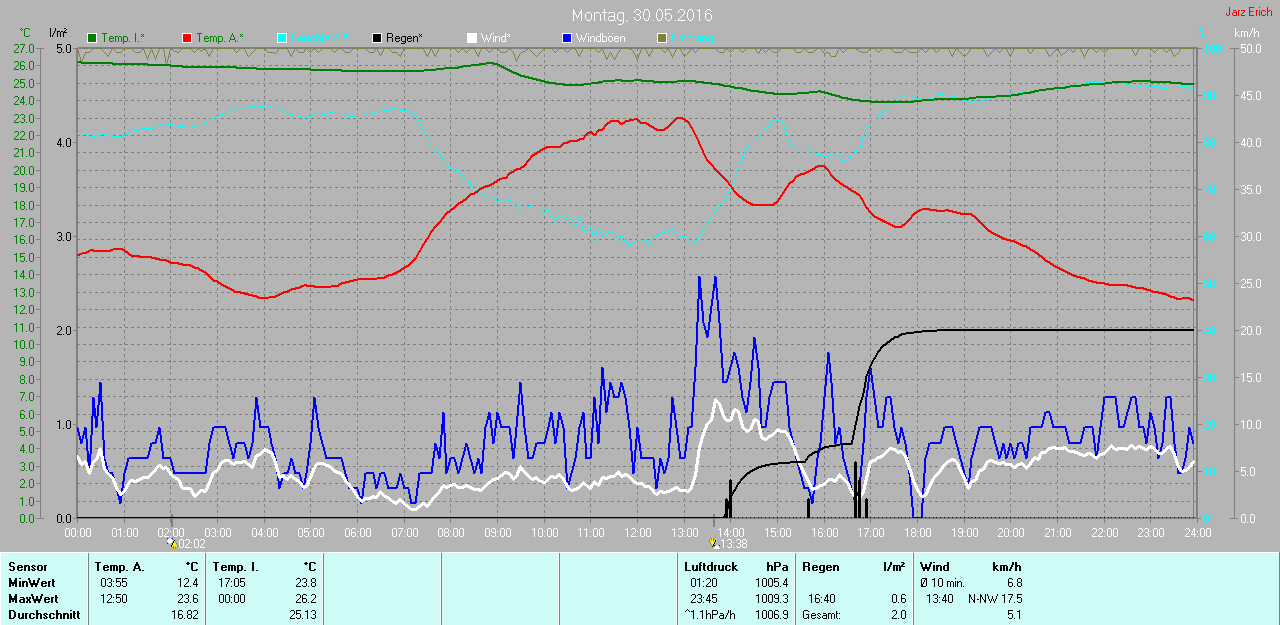Select the white Wind legend swatch
This screenshot has height=625, width=1280.
[472, 38]
